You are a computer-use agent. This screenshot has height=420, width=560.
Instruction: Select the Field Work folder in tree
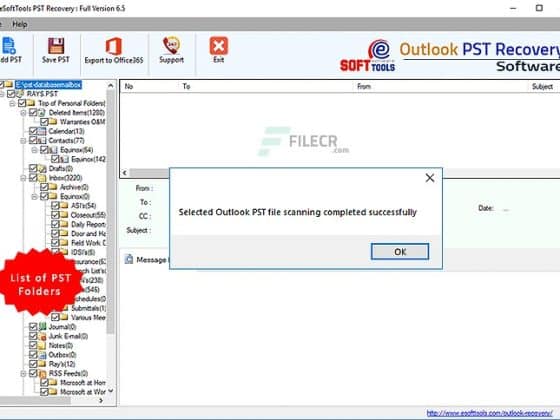(88, 243)
